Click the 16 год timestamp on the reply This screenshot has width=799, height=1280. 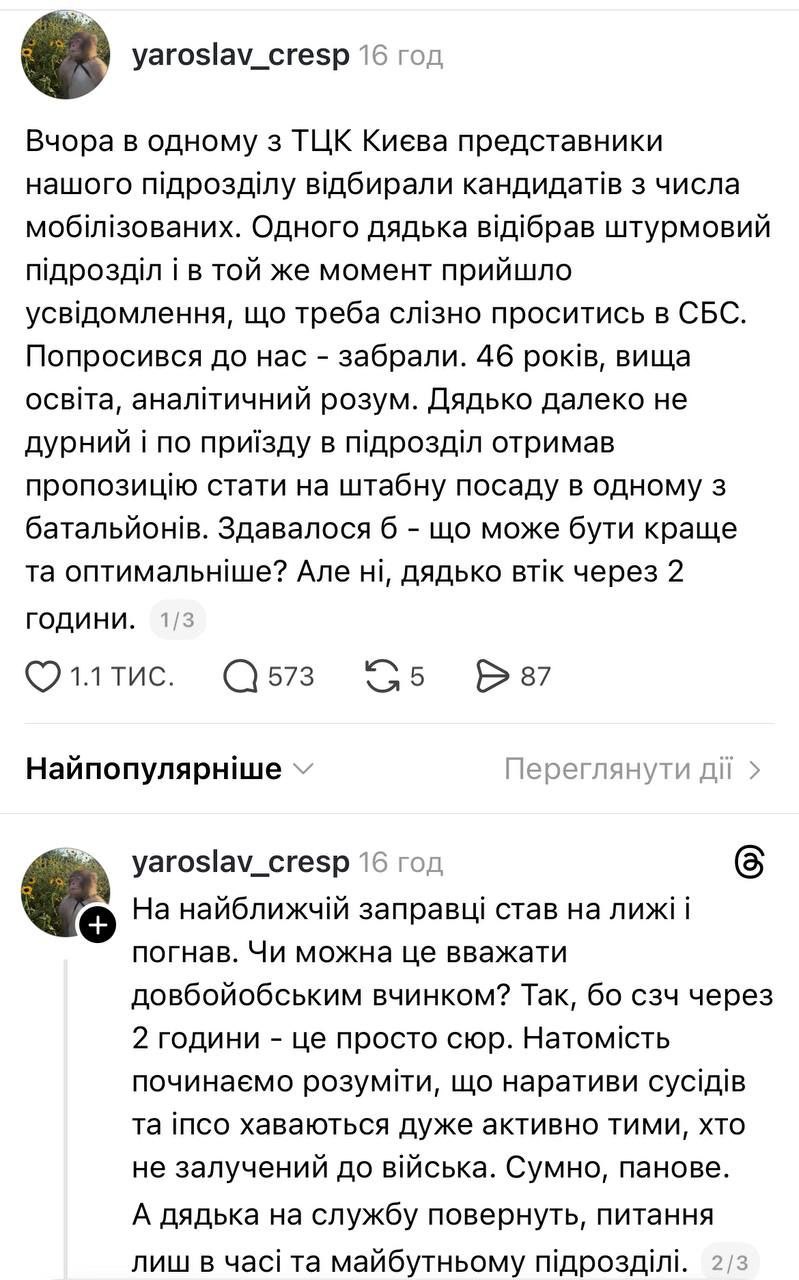401,862
